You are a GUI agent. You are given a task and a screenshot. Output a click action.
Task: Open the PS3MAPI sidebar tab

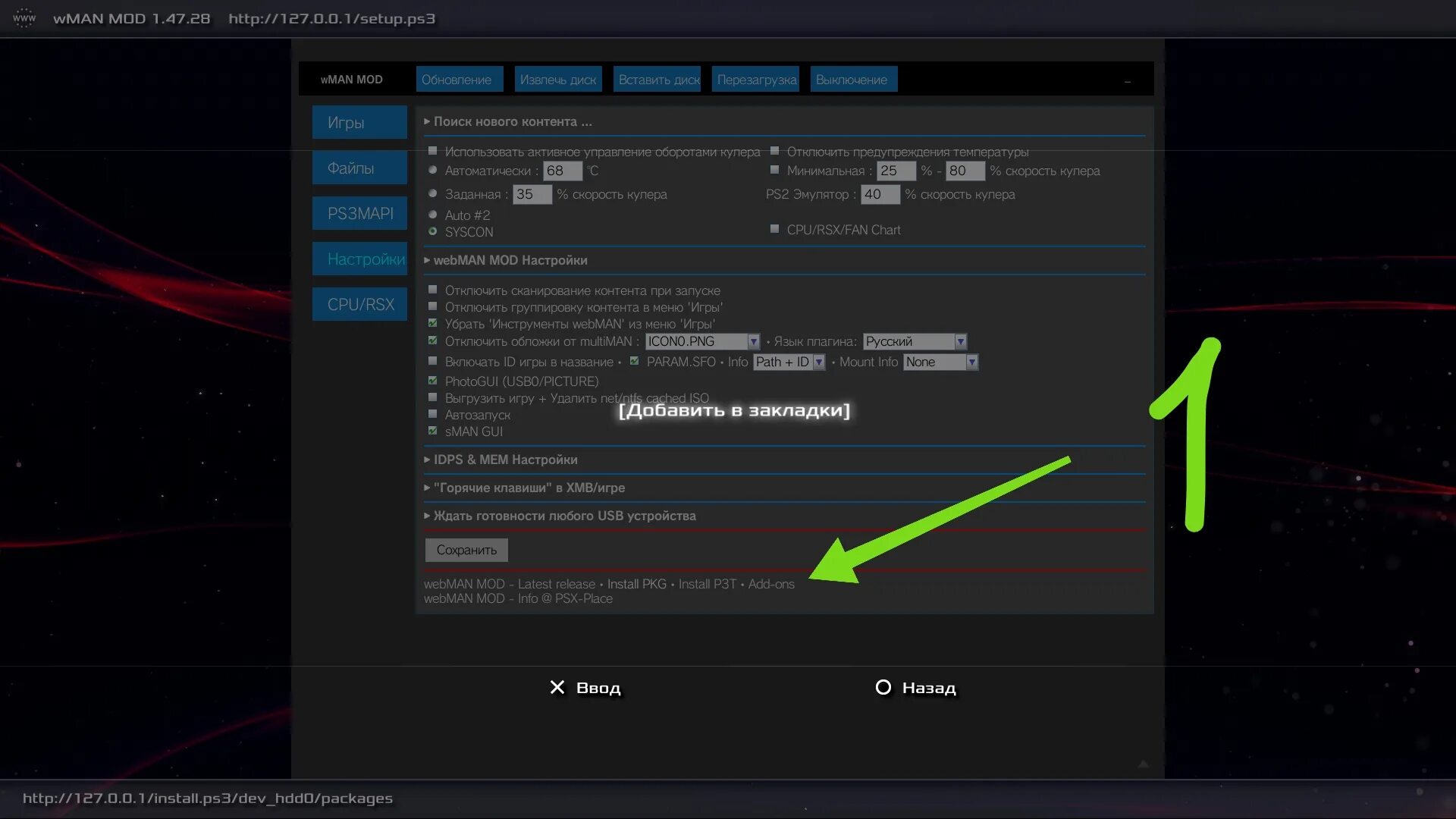coord(359,213)
